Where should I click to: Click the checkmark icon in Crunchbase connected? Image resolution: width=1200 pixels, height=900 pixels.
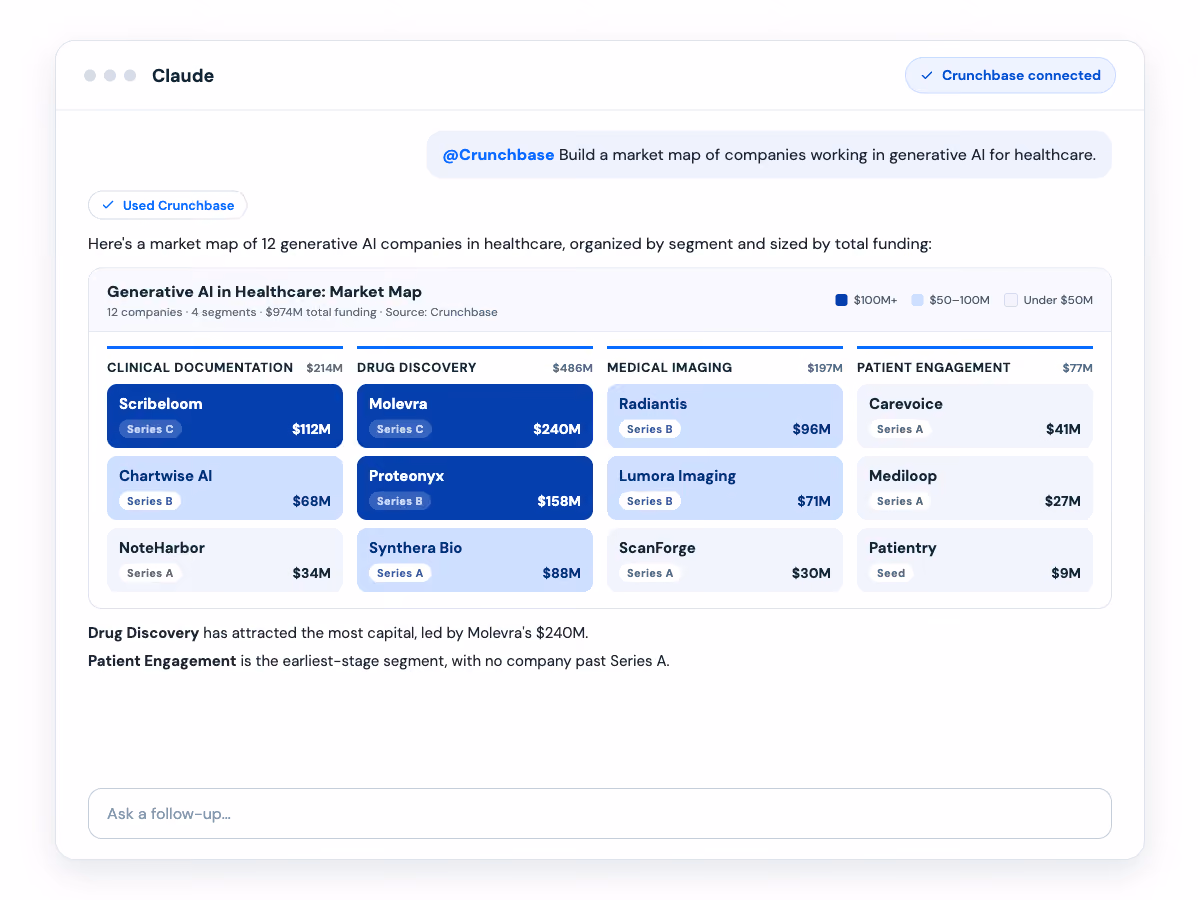927,75
